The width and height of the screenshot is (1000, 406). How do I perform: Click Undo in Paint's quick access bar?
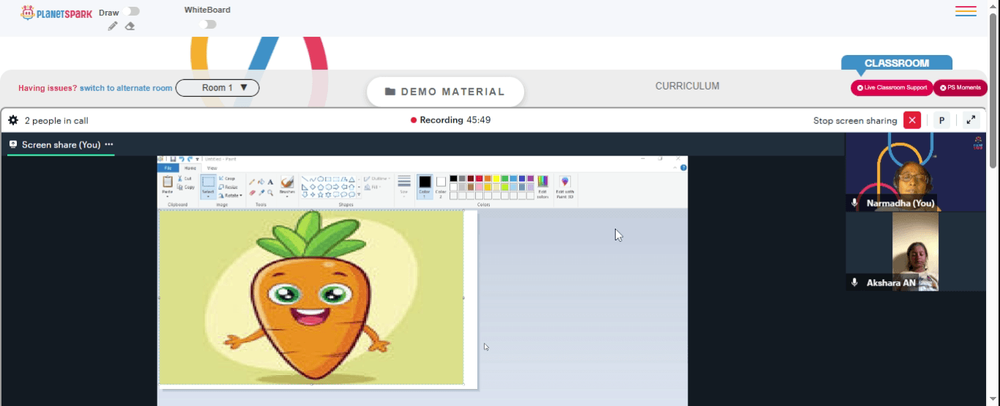point(181,159)
